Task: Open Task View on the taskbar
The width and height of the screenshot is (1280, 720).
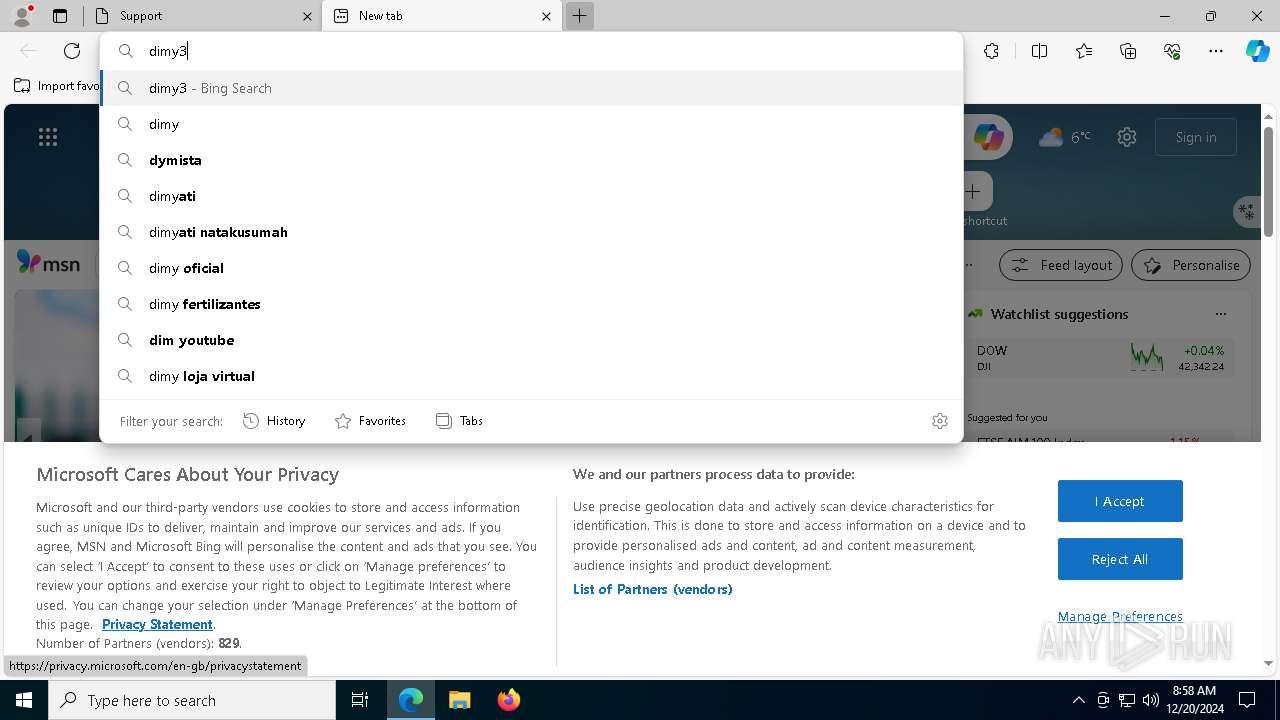Action: (360, 700)
